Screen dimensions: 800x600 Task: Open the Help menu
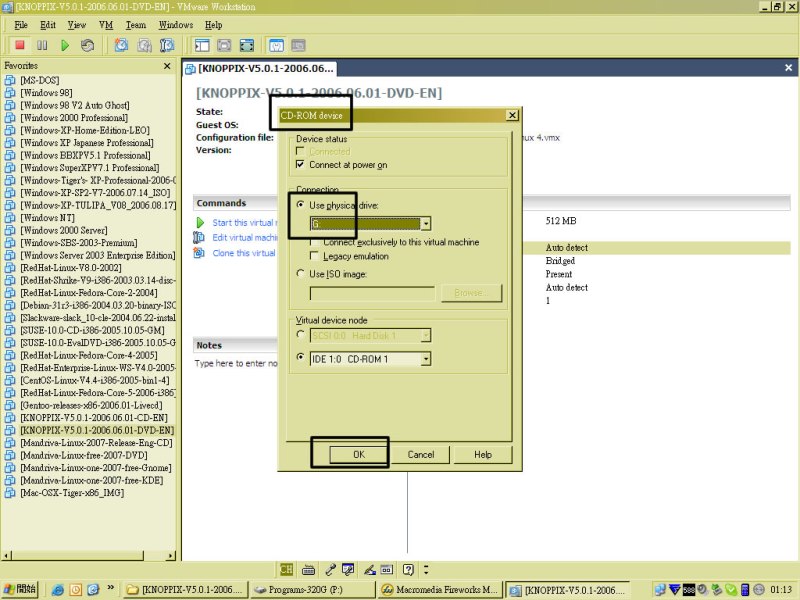pyautogui.click(x=214, y=25)
